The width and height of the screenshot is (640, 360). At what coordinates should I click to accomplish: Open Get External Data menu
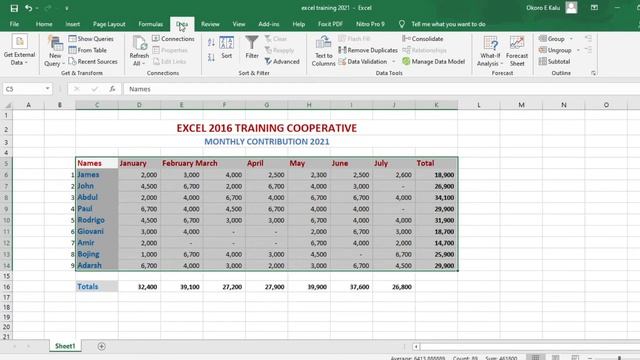click(x=19, y=51)
